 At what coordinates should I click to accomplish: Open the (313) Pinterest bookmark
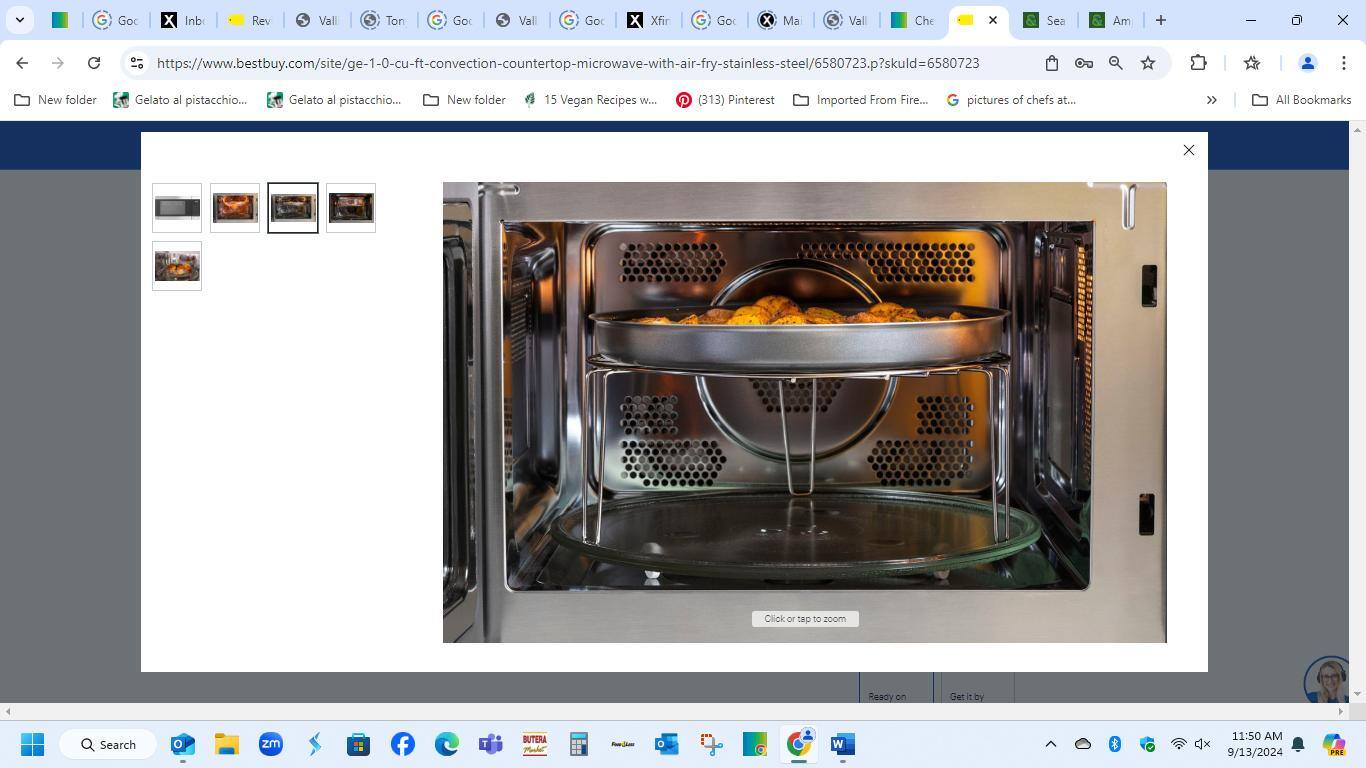(725, 100)
